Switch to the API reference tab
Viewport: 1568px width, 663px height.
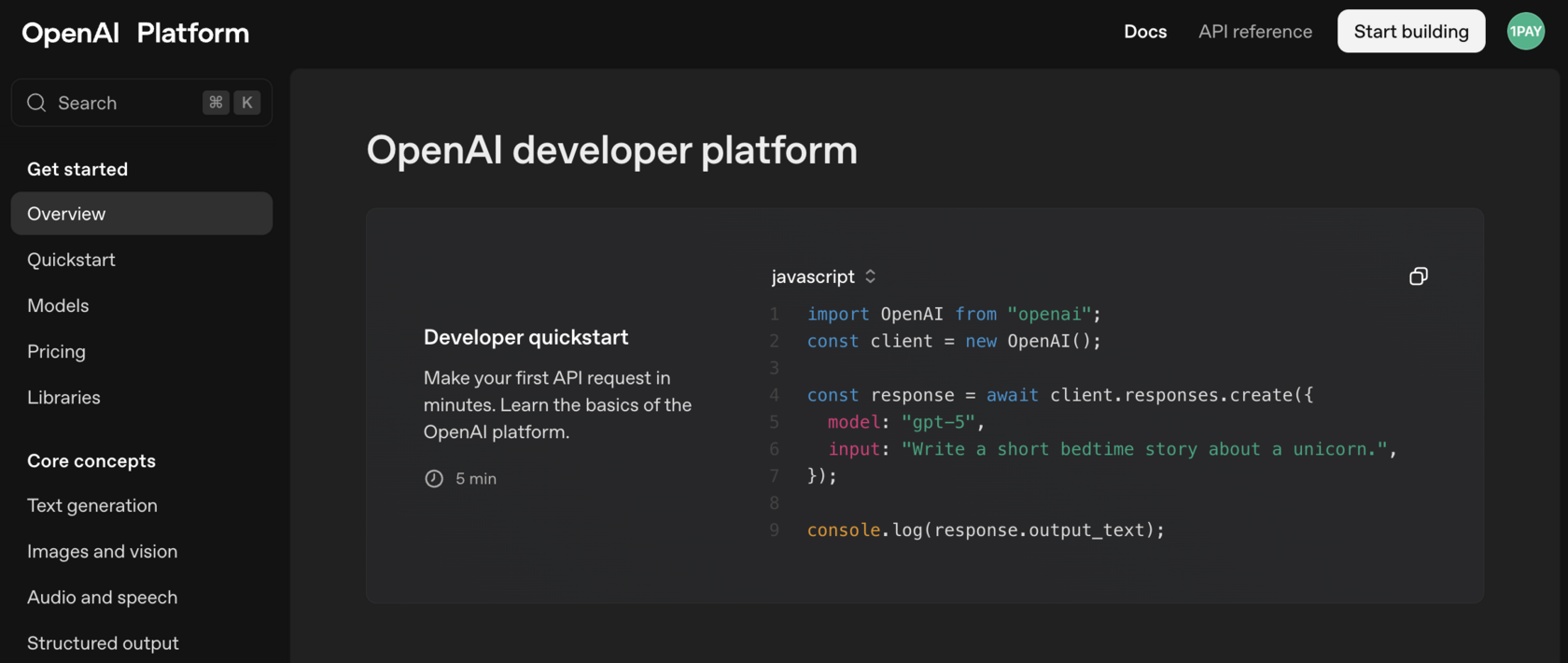(x=1254, y=32)
